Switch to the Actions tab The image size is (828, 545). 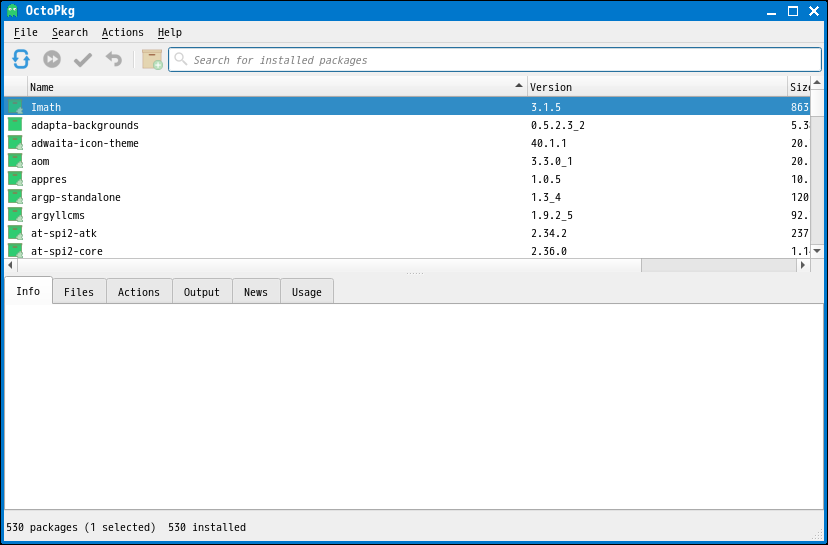coord(139,292)
